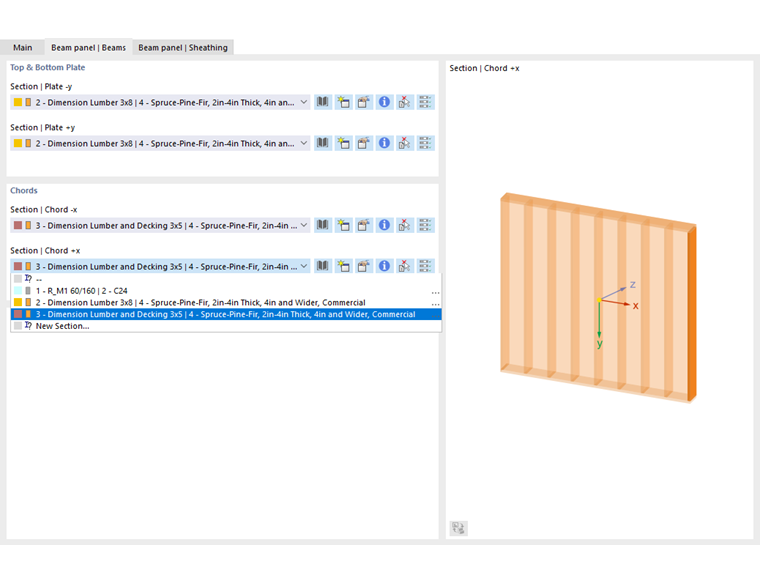Image resolution: width=760 pixels, height=583 pixels.
Task: Expand the Section Plate -y dropdown
Action: pyautogui.click(x=303, y=102)
